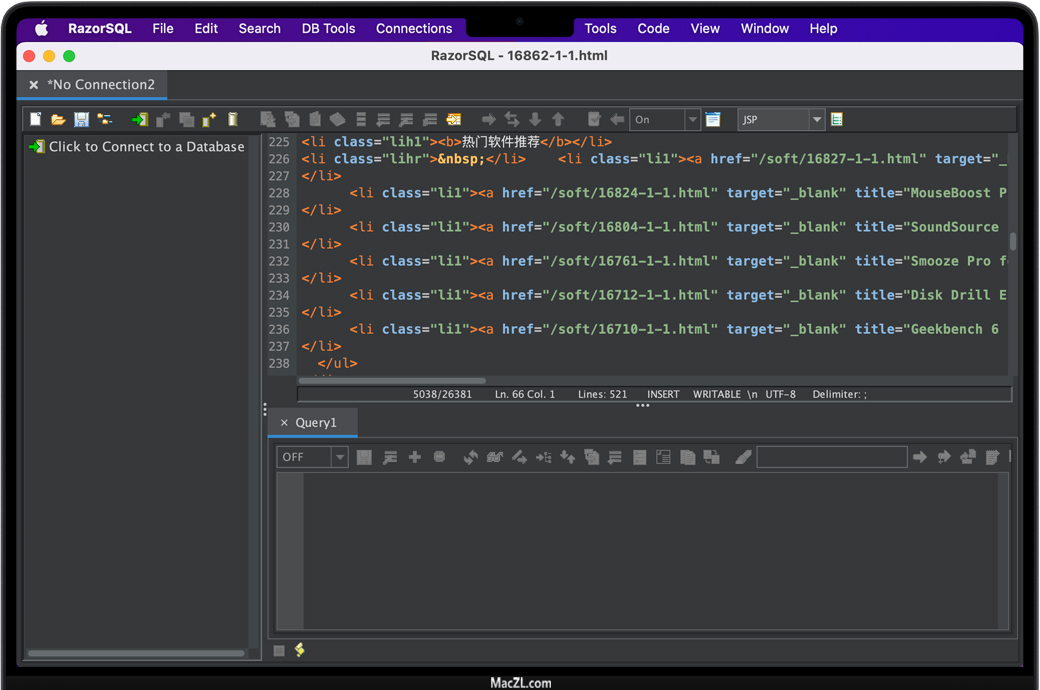Viewport: 1040px width, 690px height.
Task: Click the lightning bolt icon below query results
Action: (x=299, y=650)
